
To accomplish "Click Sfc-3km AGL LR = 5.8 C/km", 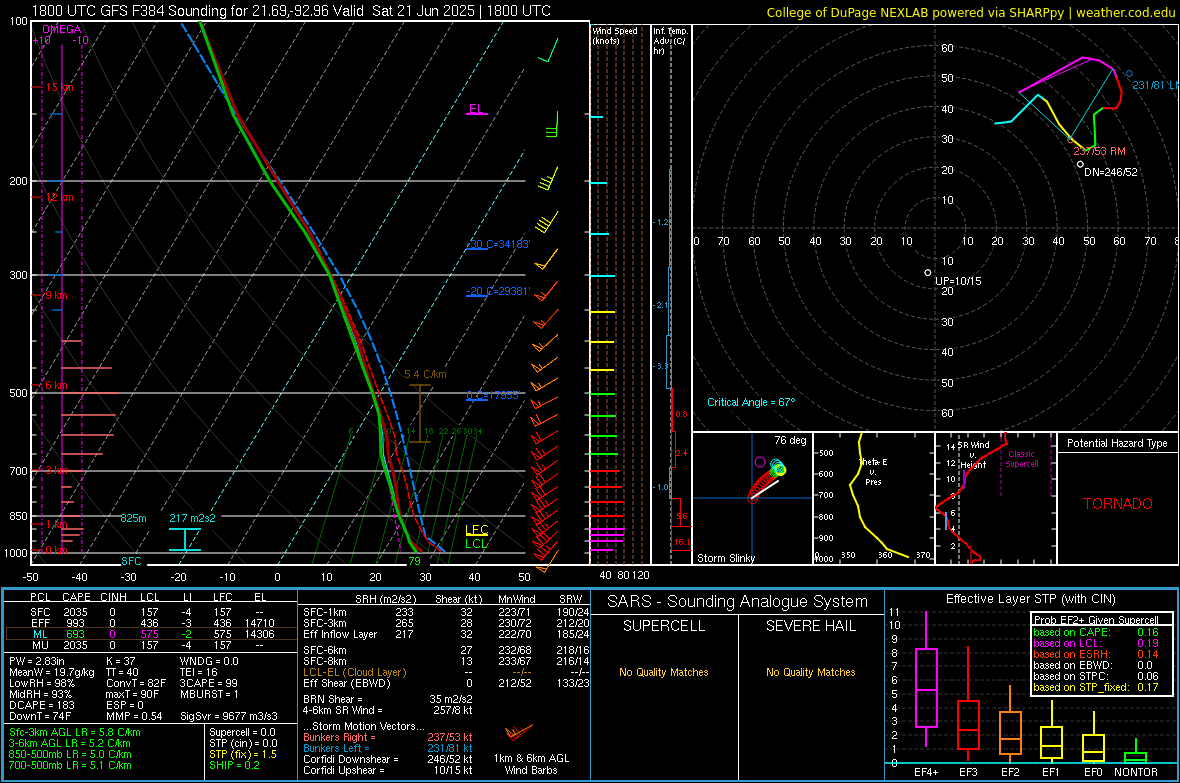I will [x=75, y=732].
